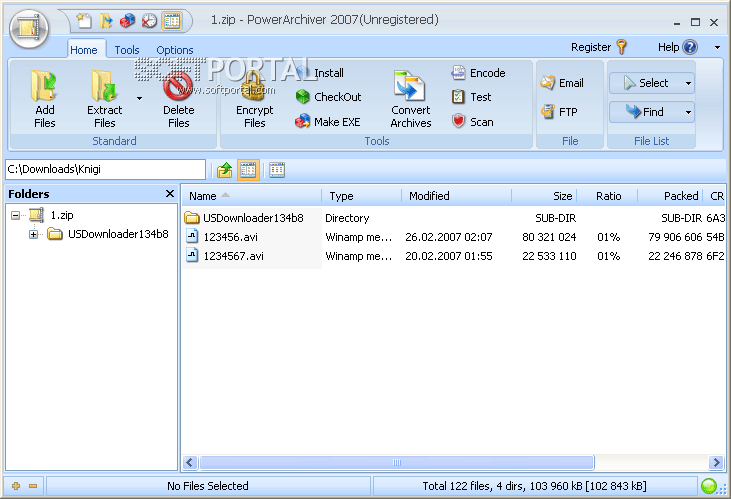This screenshot has width=731, height=499.
Task: Sort by the Name column header
Action: (x=251, y=196)
